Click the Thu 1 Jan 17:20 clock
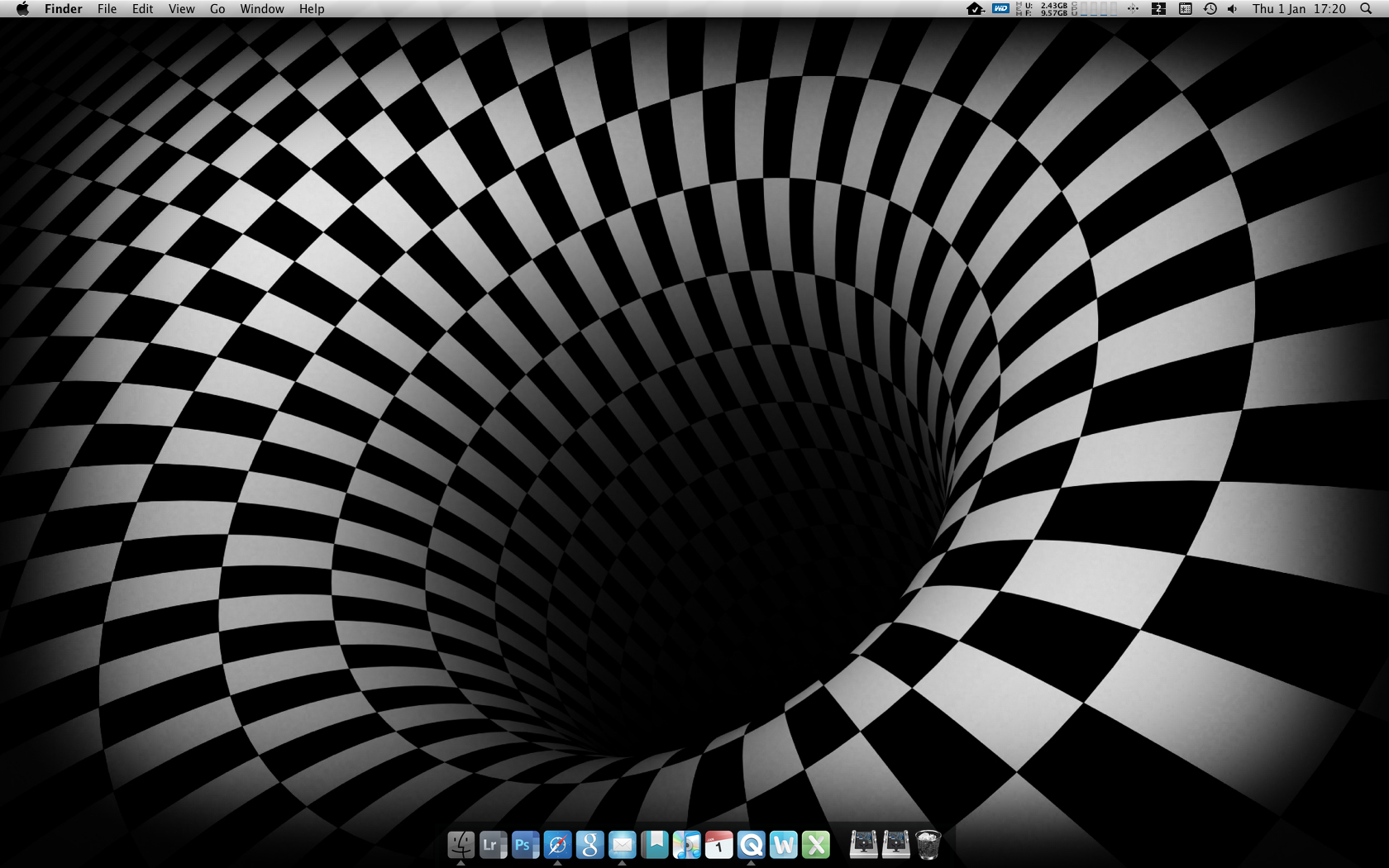This screenshot has width=1389, height=868. (x=1299, y=9)
